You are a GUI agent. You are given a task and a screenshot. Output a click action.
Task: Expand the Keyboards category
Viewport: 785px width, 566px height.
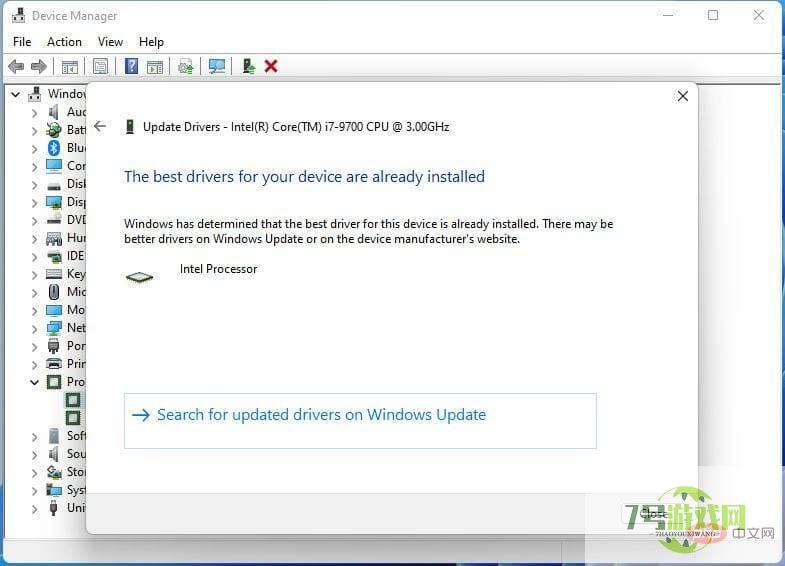[34, 275]
